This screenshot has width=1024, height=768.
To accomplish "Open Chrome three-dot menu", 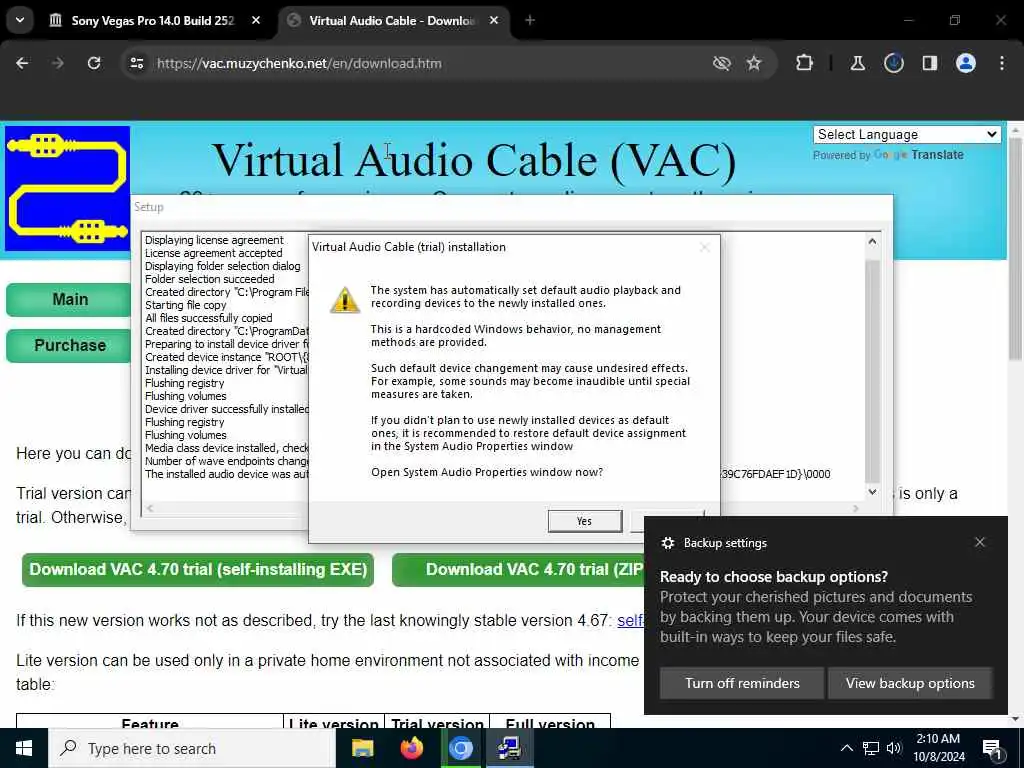I will tap(1002, 63).
